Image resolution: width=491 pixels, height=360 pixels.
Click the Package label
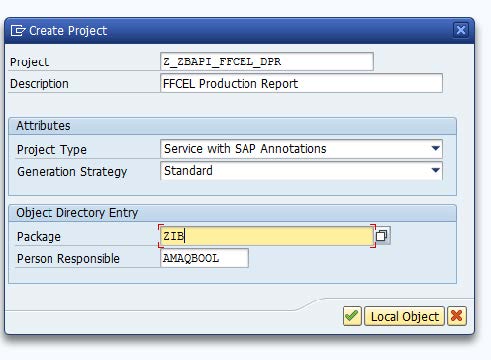click(39, 237)
